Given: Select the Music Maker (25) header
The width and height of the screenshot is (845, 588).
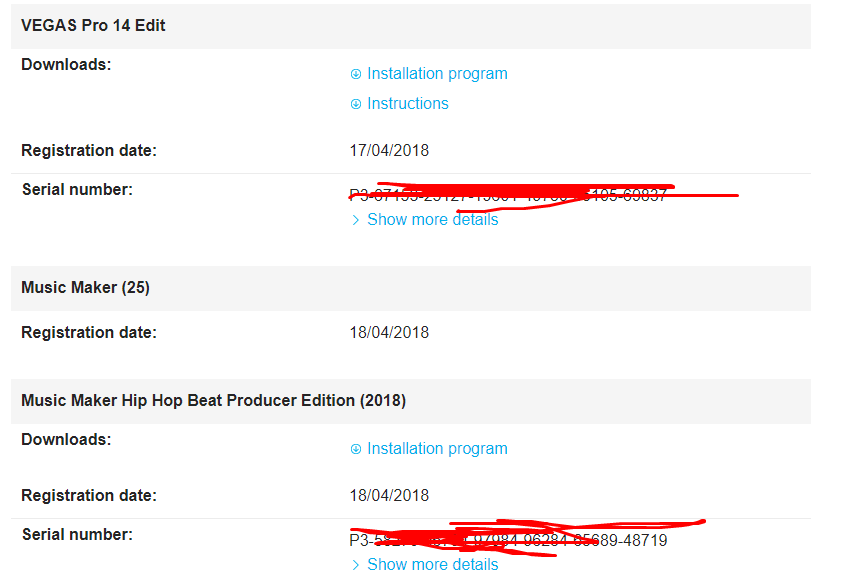Looking at the screenshot, I should coord(86,288).
